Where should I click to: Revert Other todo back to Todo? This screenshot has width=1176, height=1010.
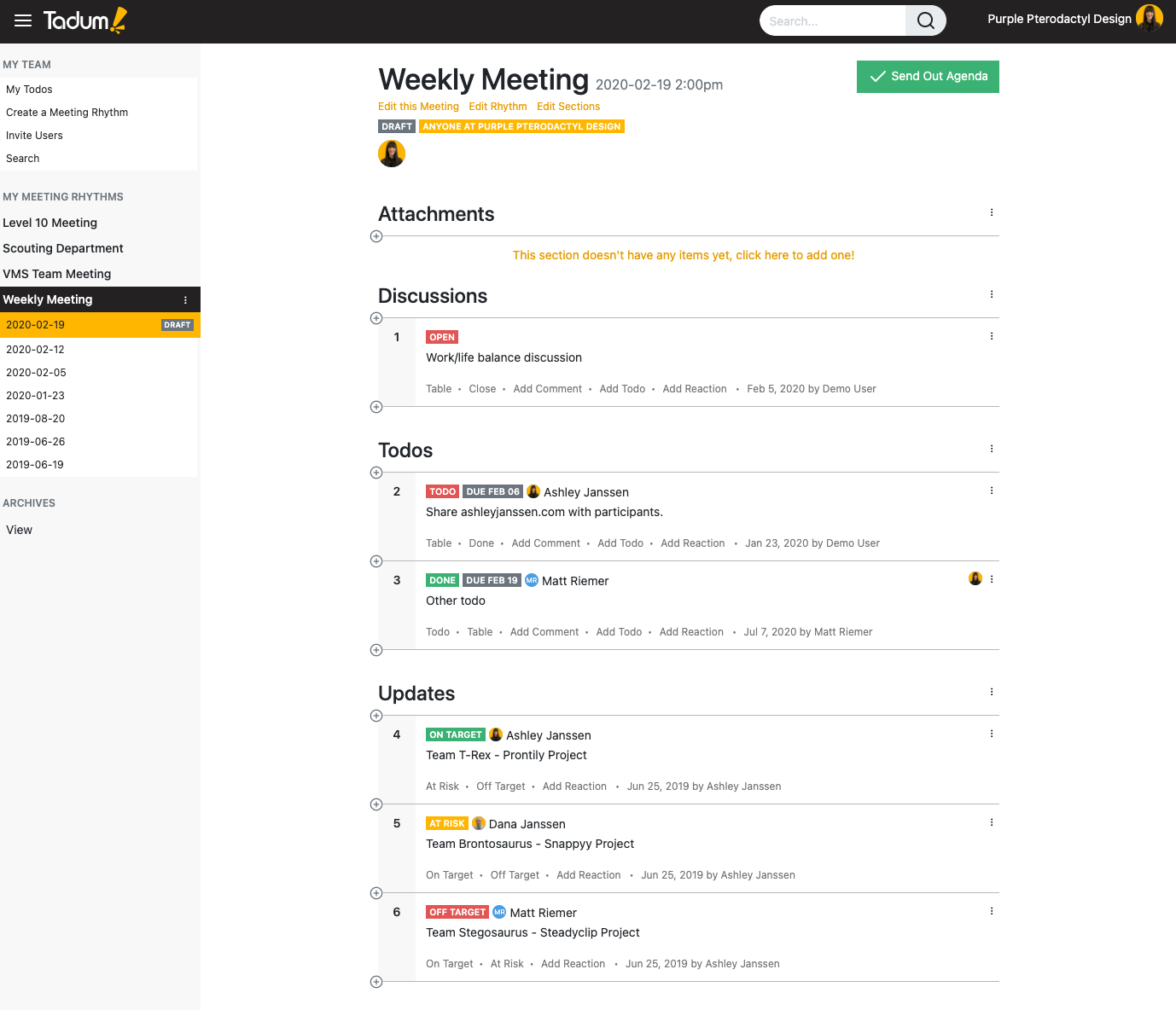click(438, 632)
